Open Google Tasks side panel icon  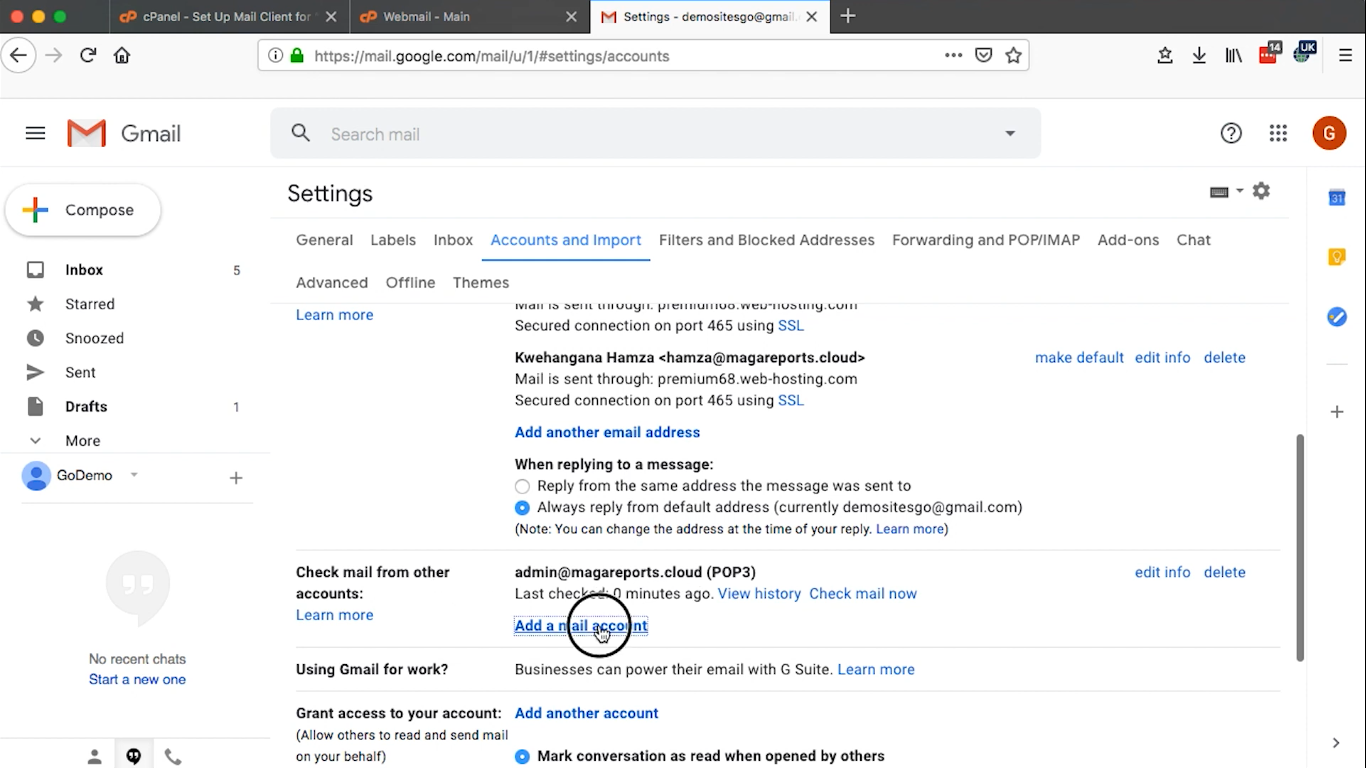[x=1337, y=317]
